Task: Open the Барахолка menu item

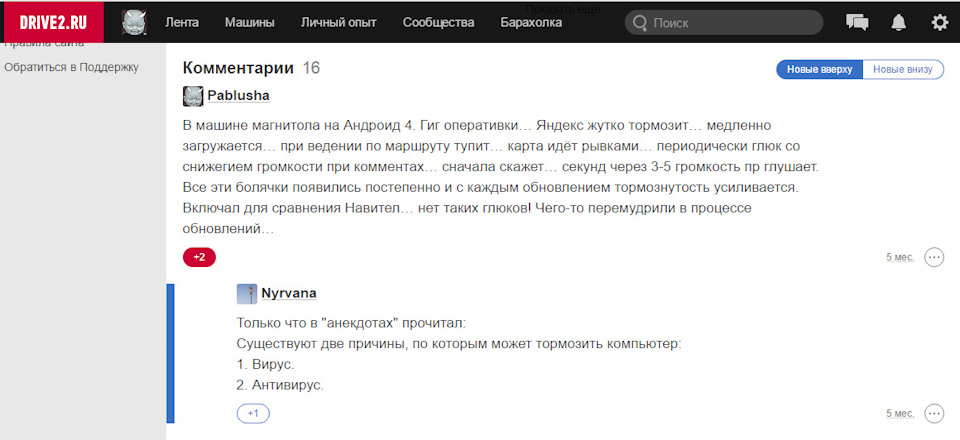Action: tap(531, 23)
